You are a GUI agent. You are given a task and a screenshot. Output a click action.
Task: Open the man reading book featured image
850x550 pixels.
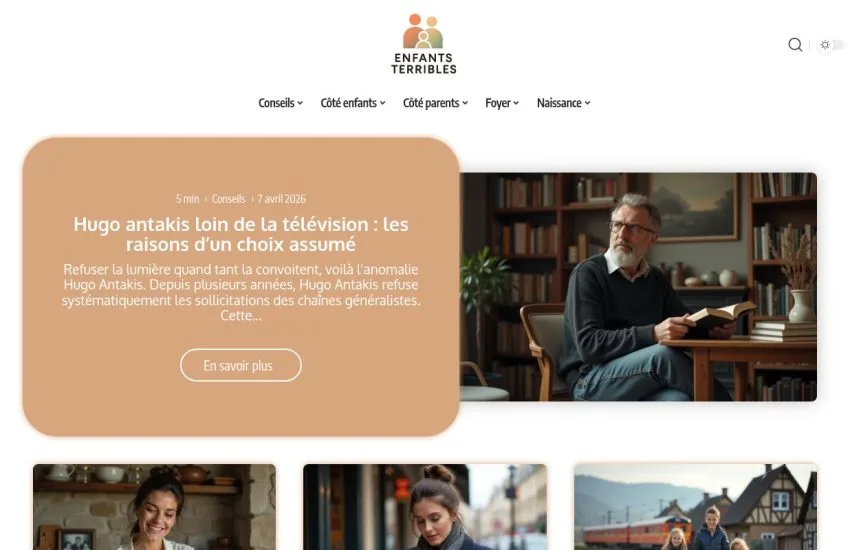(x=638, y=287)
